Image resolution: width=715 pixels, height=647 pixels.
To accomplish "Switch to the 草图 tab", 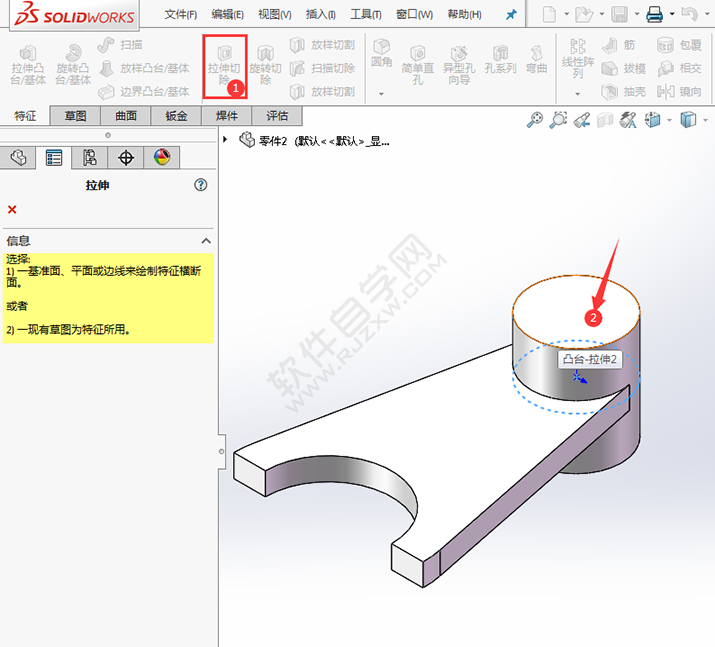I will point(75,116).
